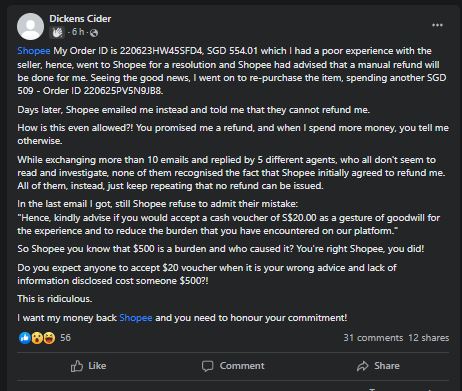Click the Shopee mention in last line
462x391 pixels.
[136, 318]
